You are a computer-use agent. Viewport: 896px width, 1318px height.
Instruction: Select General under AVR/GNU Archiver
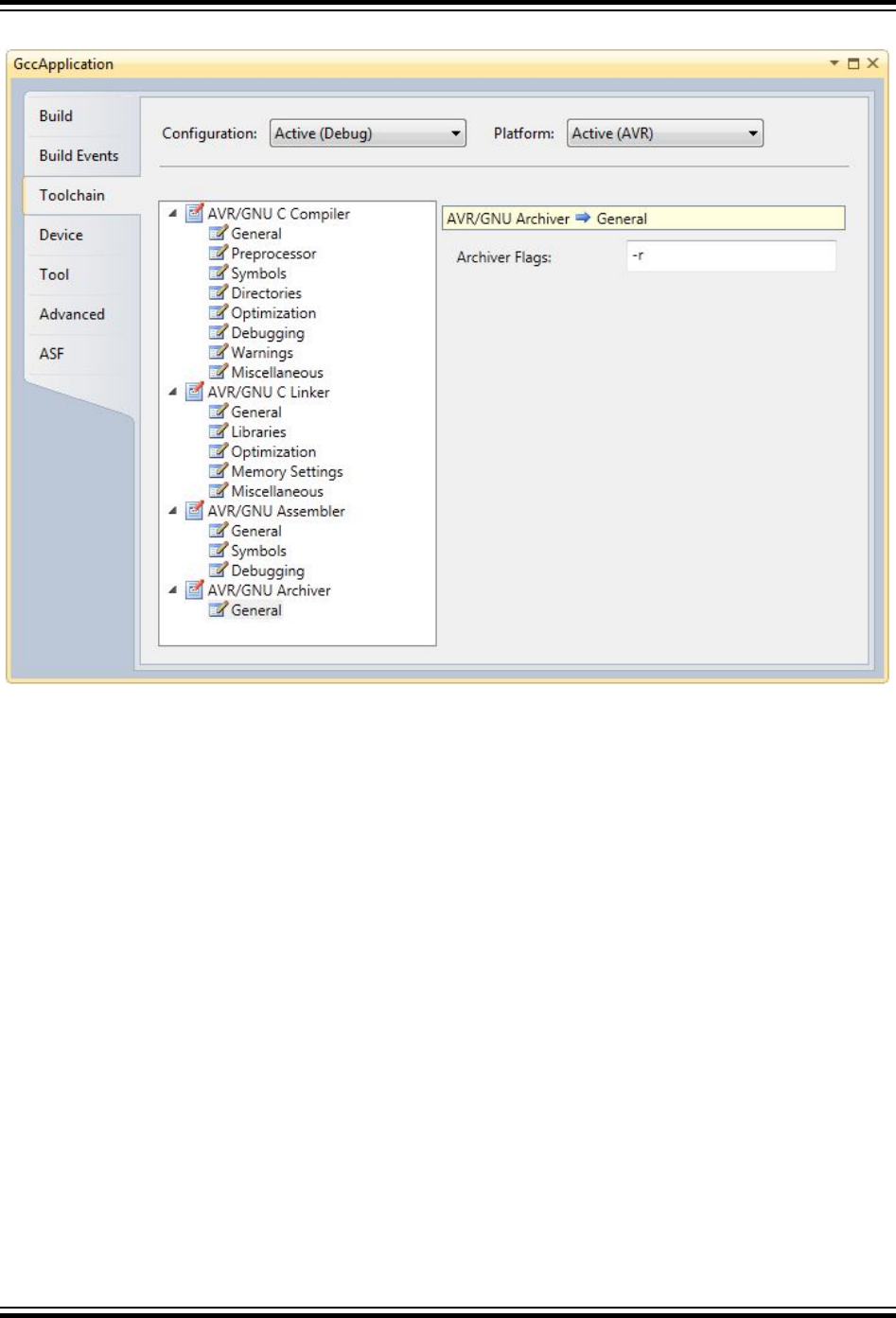(256, 611)
